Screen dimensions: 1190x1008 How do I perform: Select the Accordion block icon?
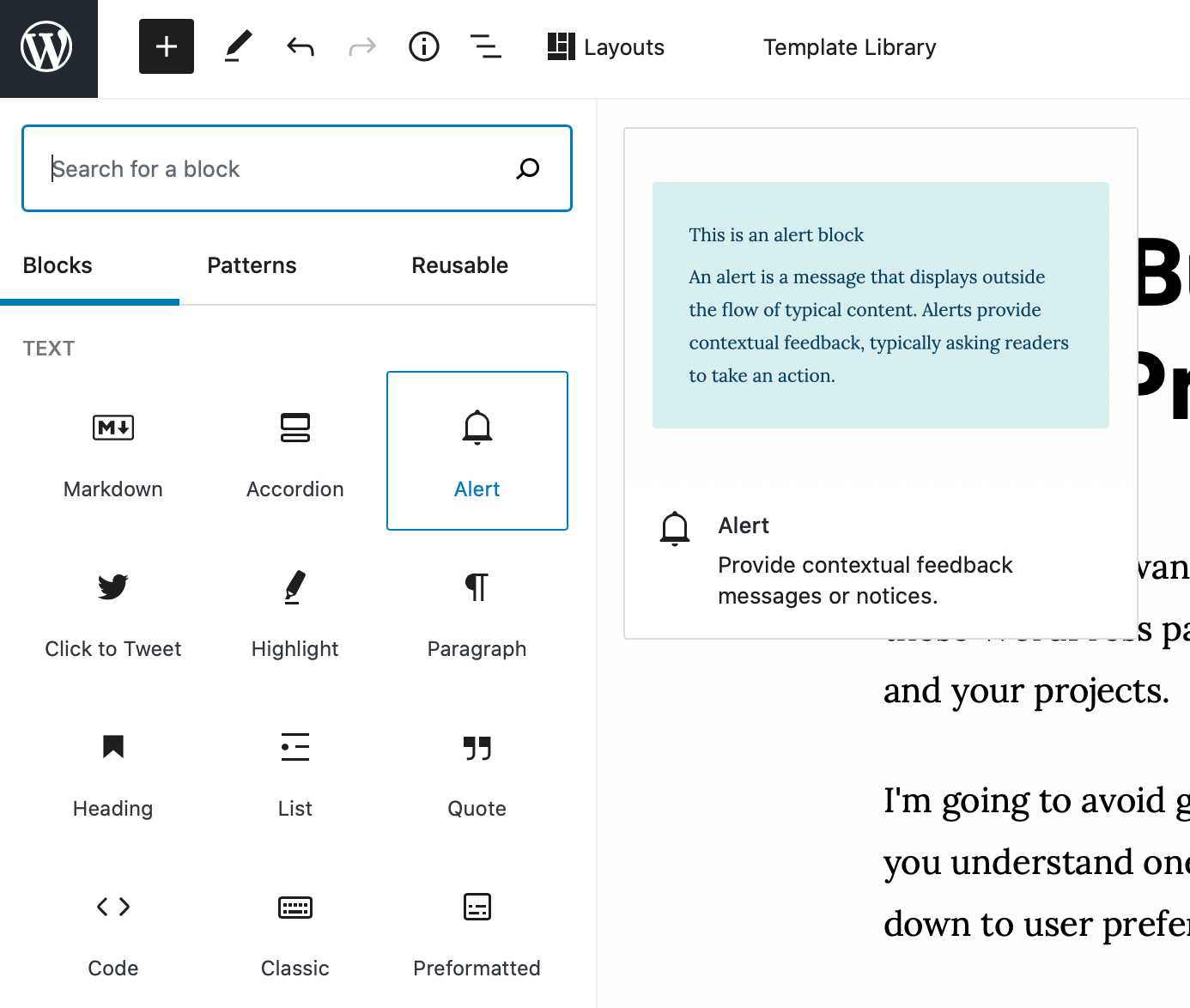click(294, 451)
